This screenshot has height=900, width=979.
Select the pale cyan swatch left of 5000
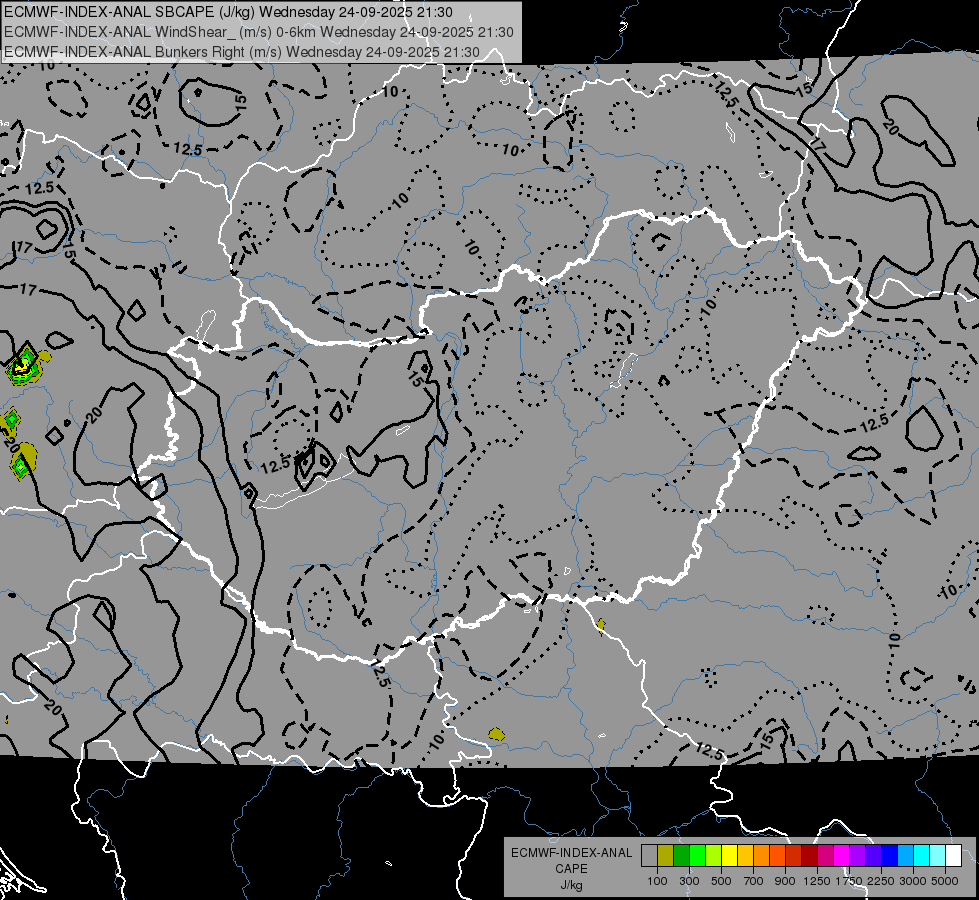938,856
